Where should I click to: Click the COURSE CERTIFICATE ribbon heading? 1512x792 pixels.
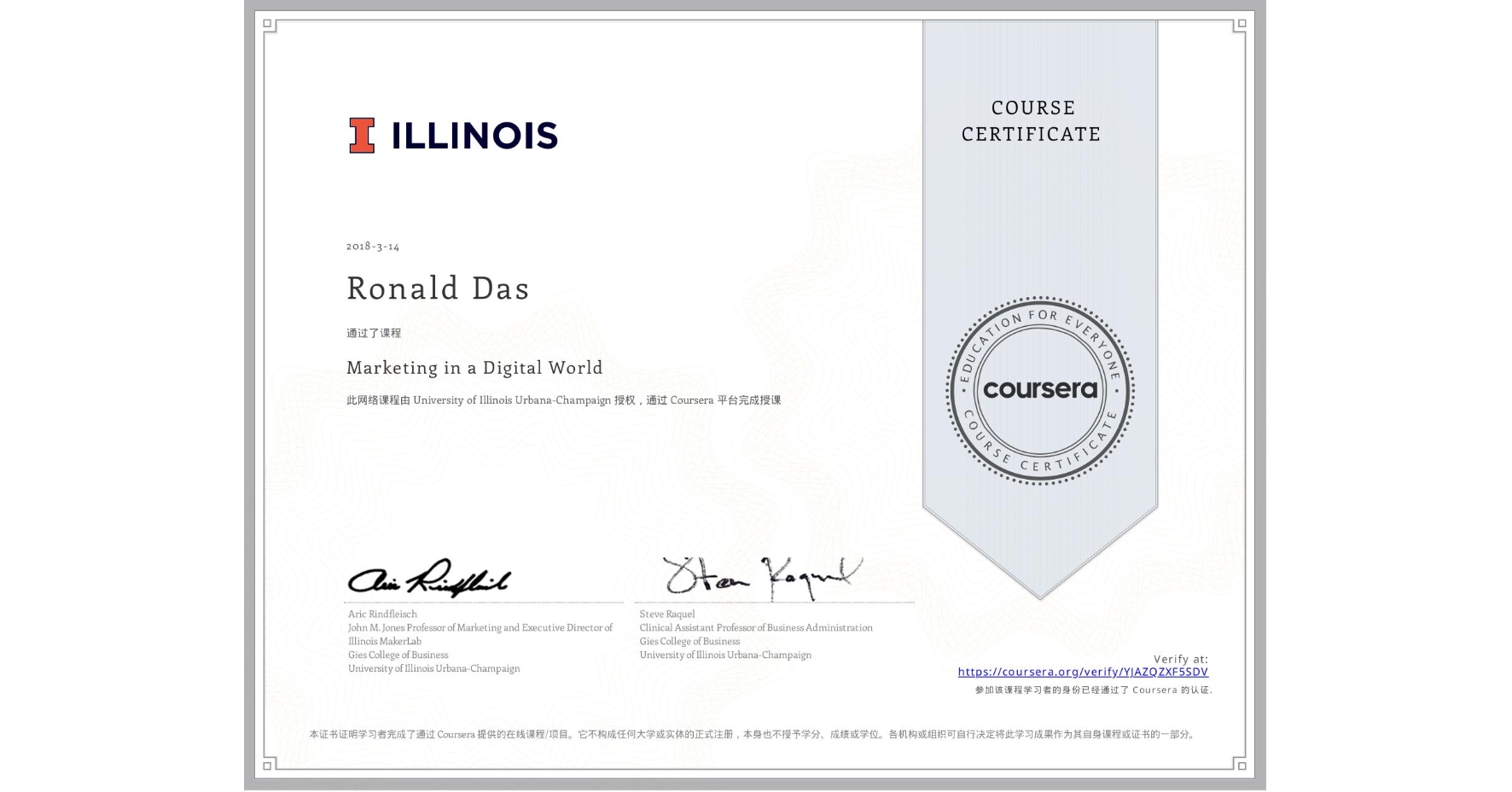tap(1032, 120)
